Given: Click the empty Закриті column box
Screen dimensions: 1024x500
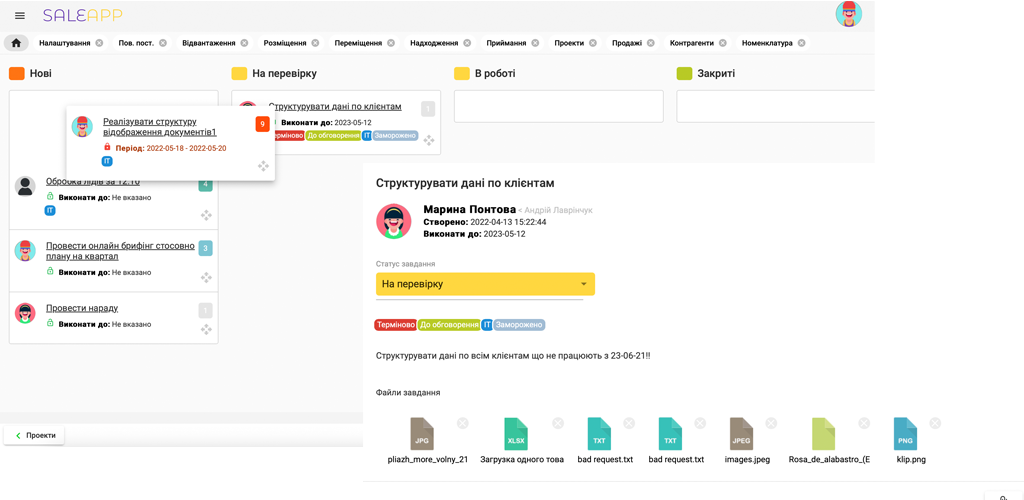Looking at the screenshot, I should 775,106.
